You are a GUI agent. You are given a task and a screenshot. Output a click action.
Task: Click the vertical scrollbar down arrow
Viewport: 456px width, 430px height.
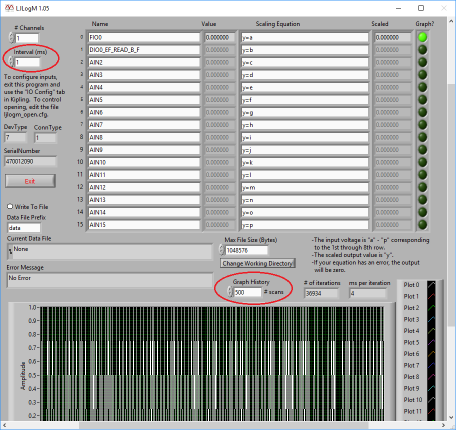[451, 417]
